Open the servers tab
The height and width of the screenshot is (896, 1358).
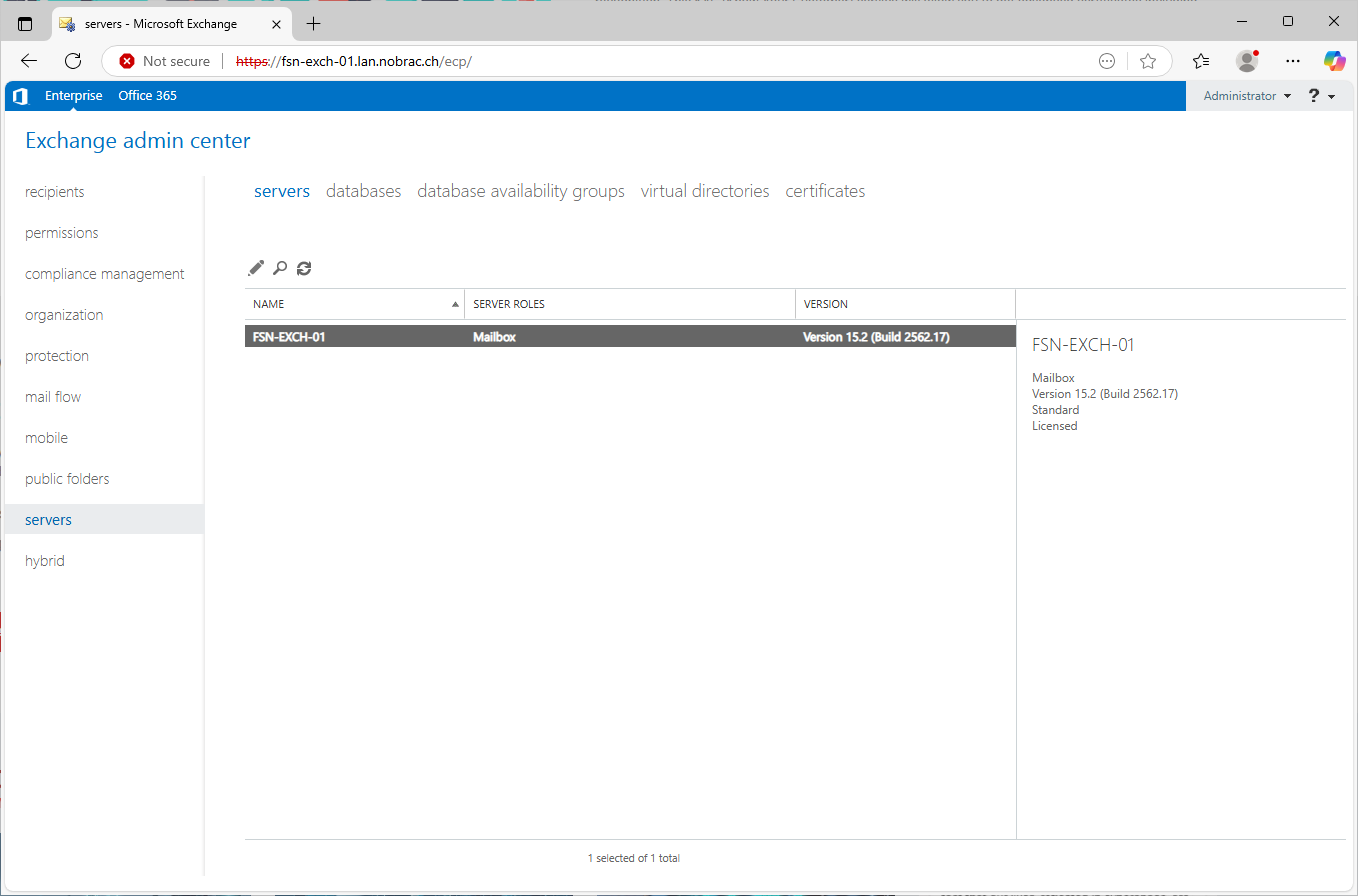(x=282, y=191)
